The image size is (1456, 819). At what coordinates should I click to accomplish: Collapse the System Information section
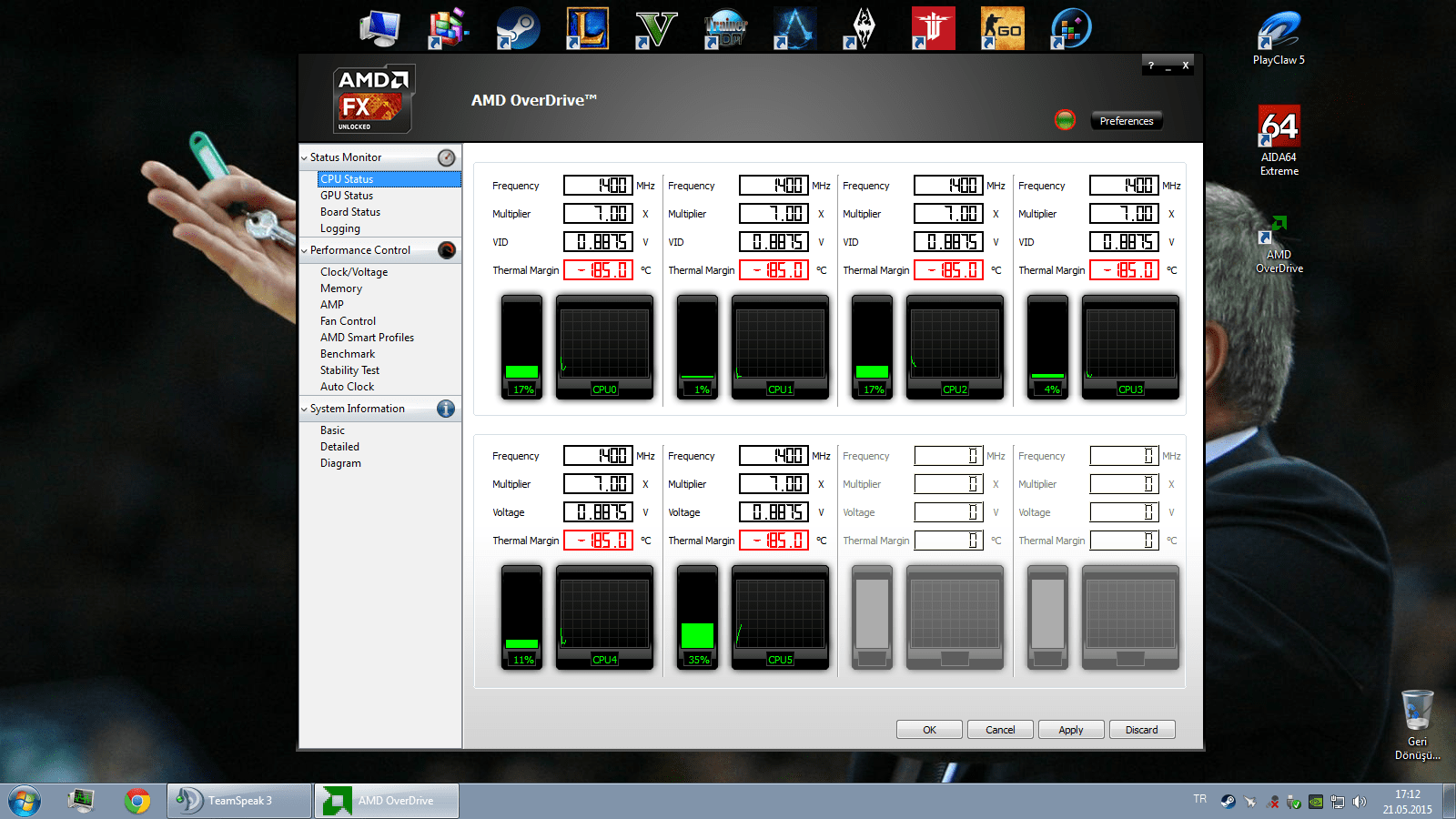click(305, 409)
